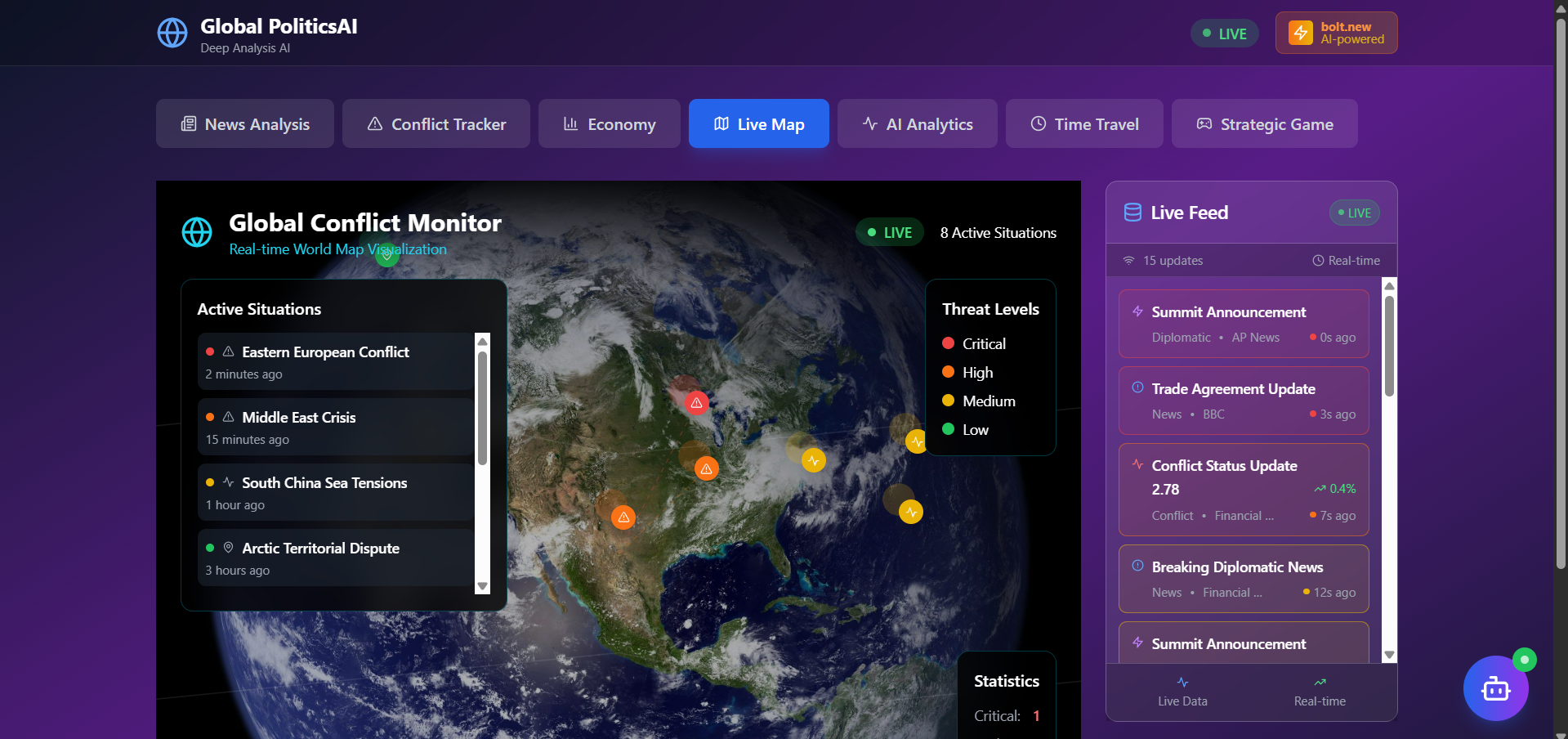The image size is (1568, 739).
Task: Click warning icon on Middle East Crisis
Action: click(x=229, y=417)
